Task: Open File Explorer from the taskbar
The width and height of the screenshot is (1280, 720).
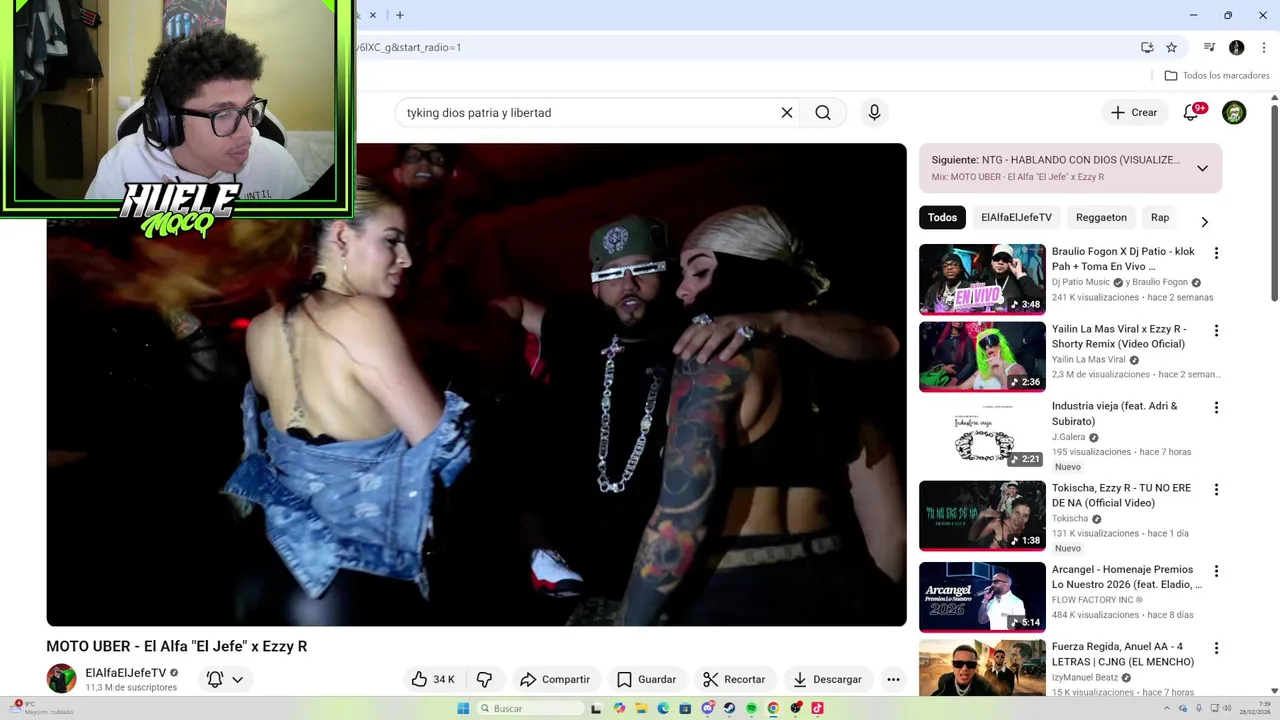Action: coord(641,708)
